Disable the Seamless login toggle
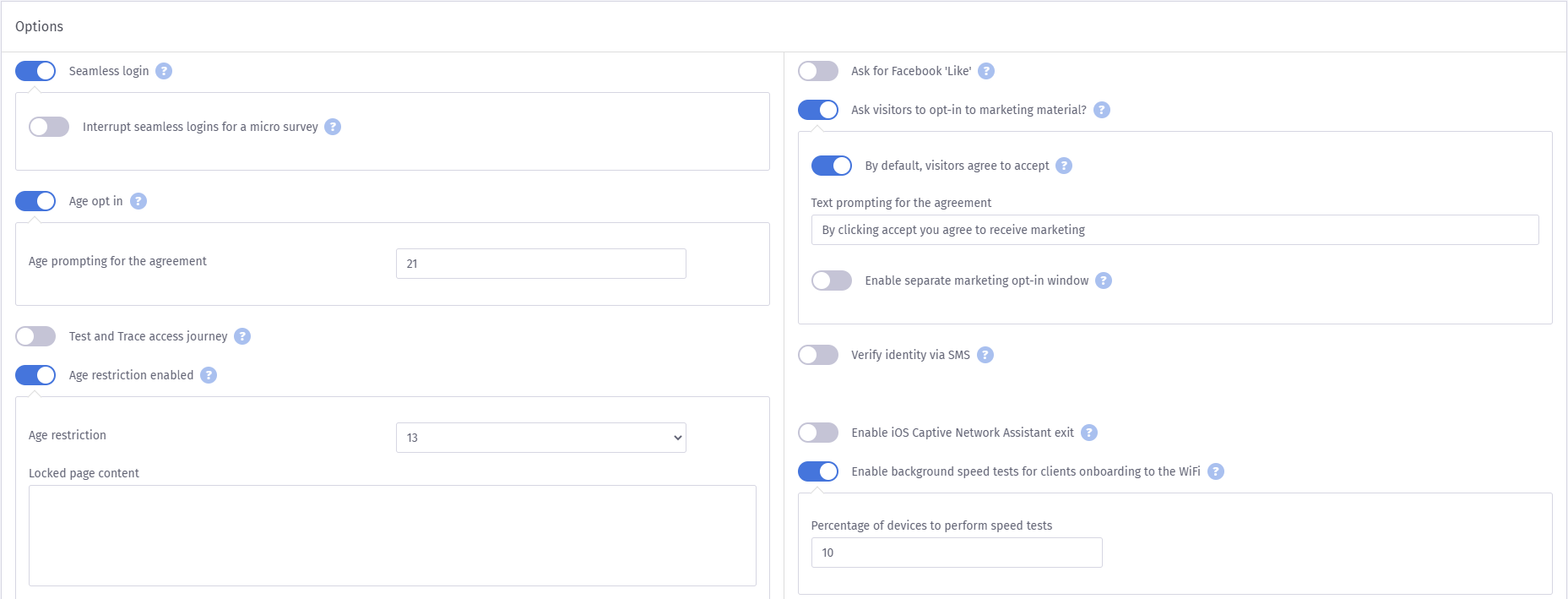This screenshot has width=1568, height=599. (x=35, y=71)
